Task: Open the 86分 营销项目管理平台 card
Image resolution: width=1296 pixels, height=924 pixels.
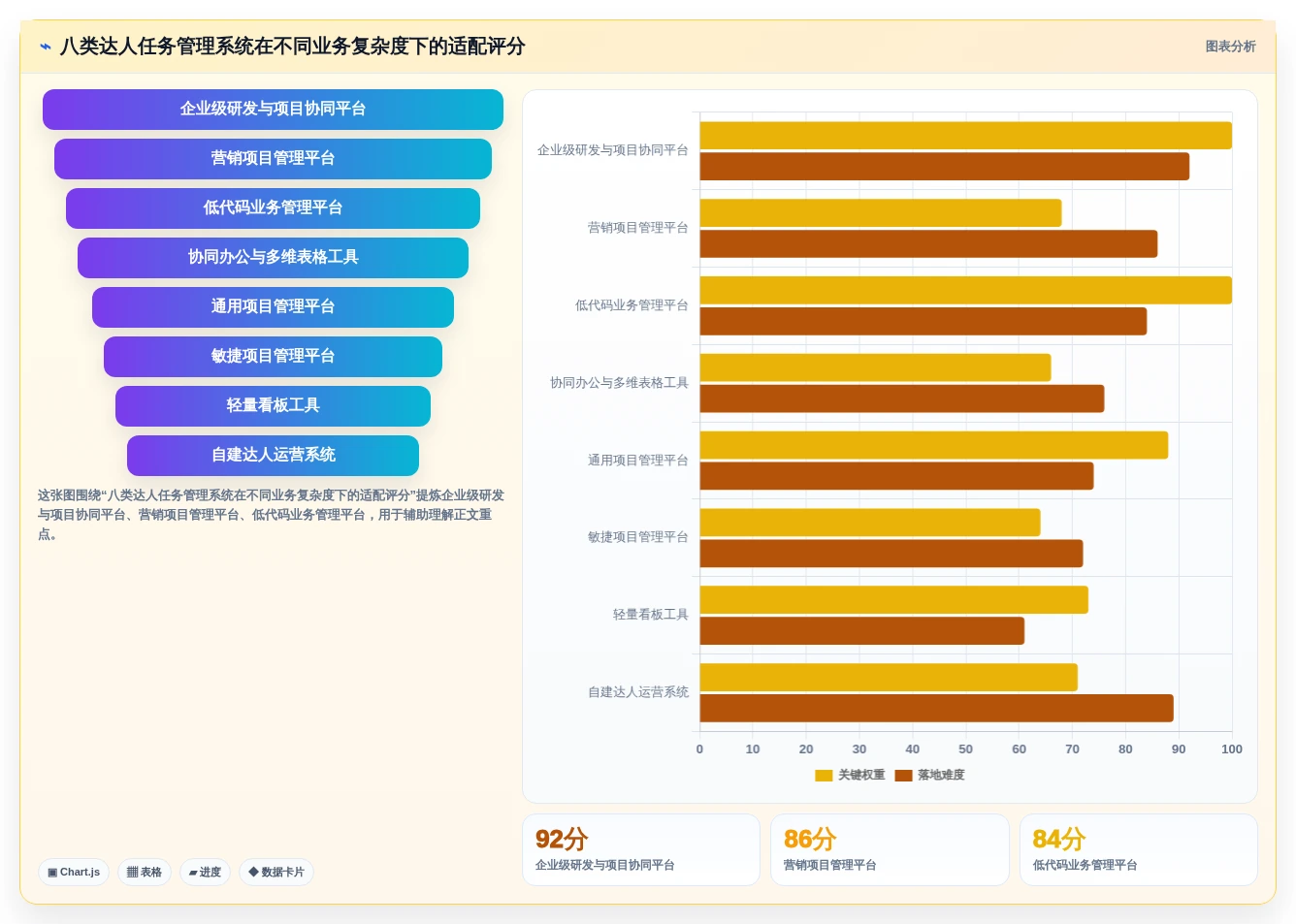Action: point(890,849)
